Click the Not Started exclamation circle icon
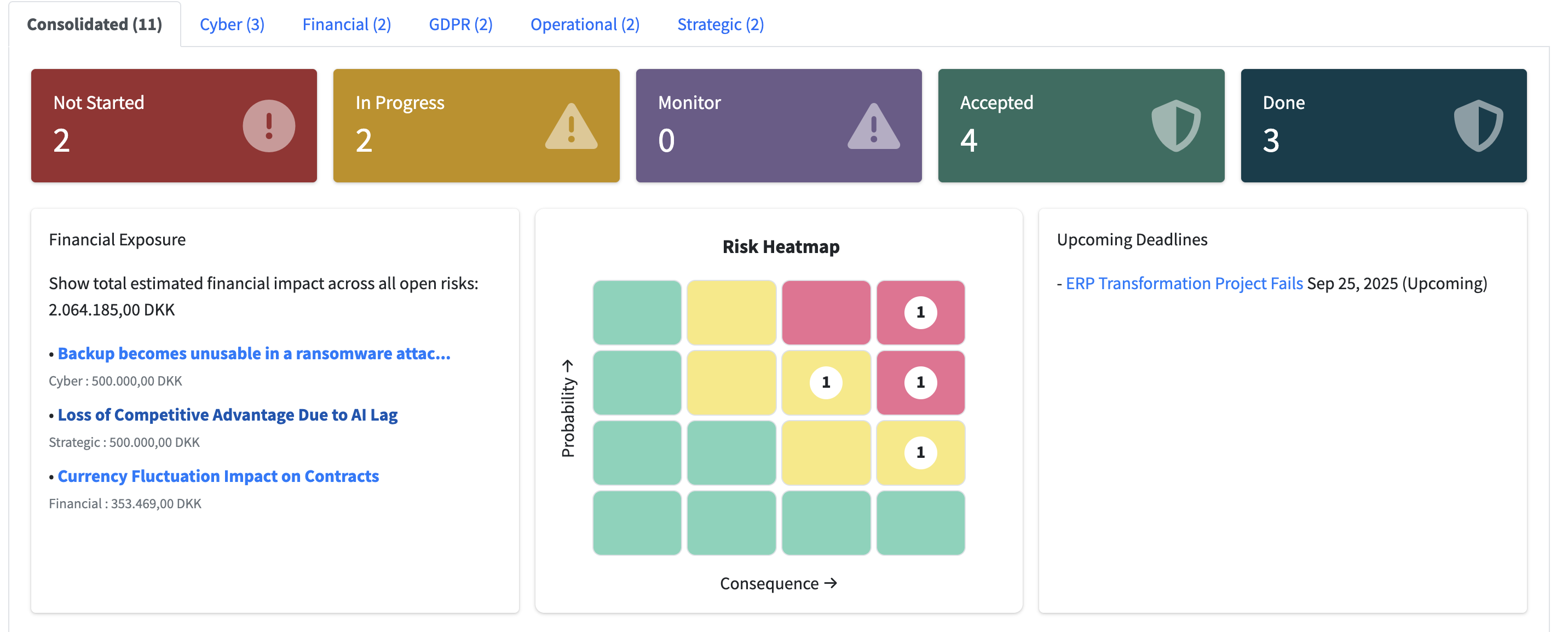Viewport: 1568px width, 632px height. tap(268, 126)
